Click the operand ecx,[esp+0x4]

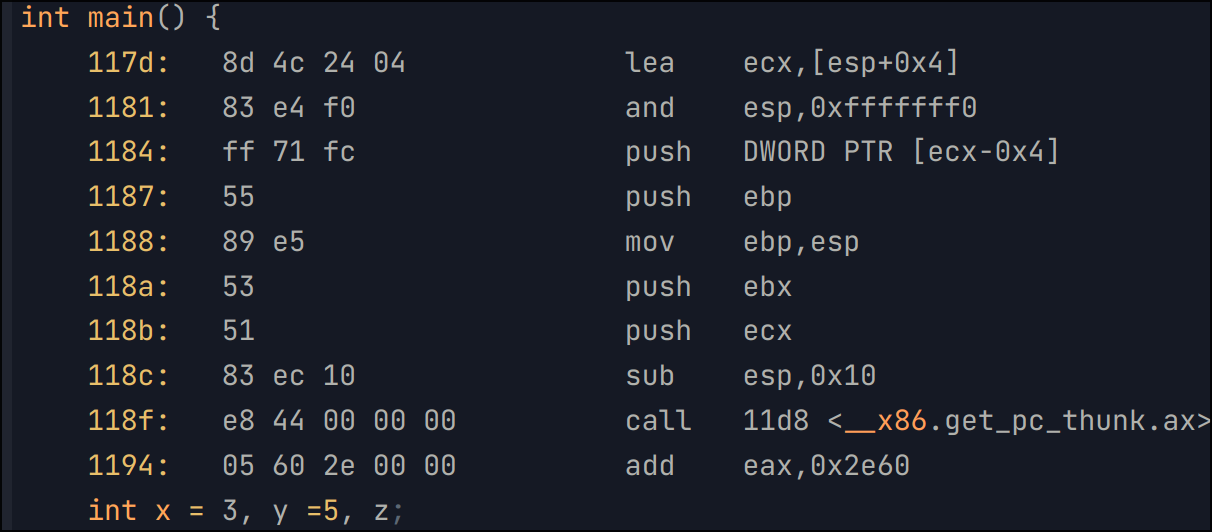coord(851,63)
